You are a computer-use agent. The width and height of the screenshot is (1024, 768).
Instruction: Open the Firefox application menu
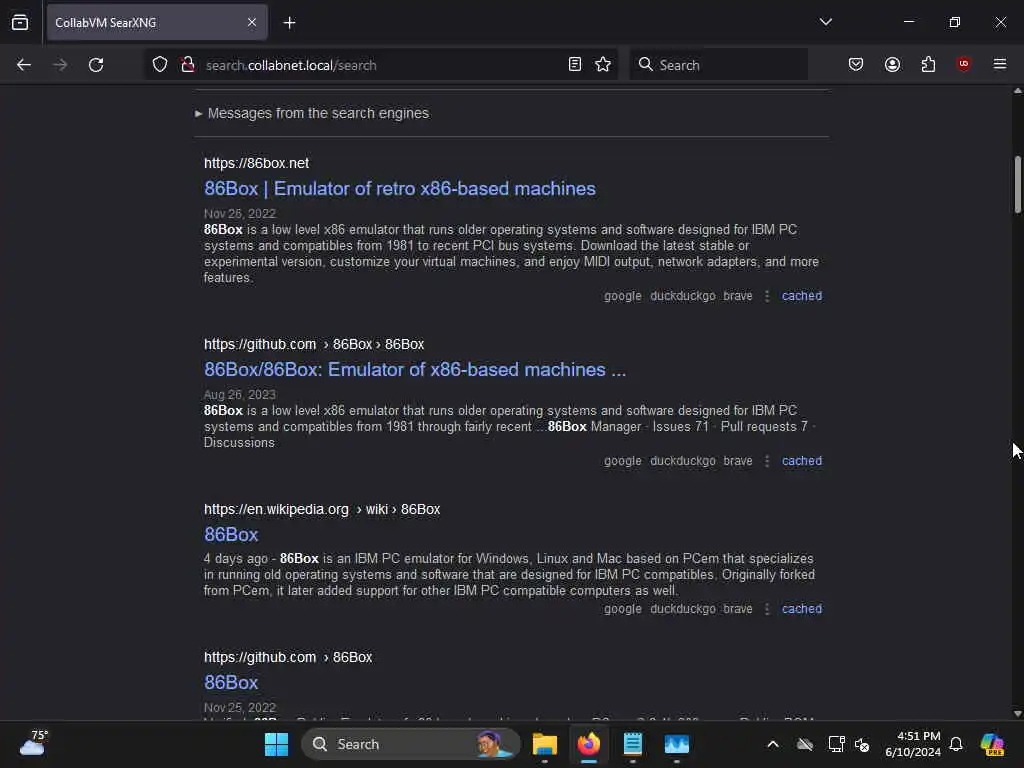click(x=1000, y=64)
